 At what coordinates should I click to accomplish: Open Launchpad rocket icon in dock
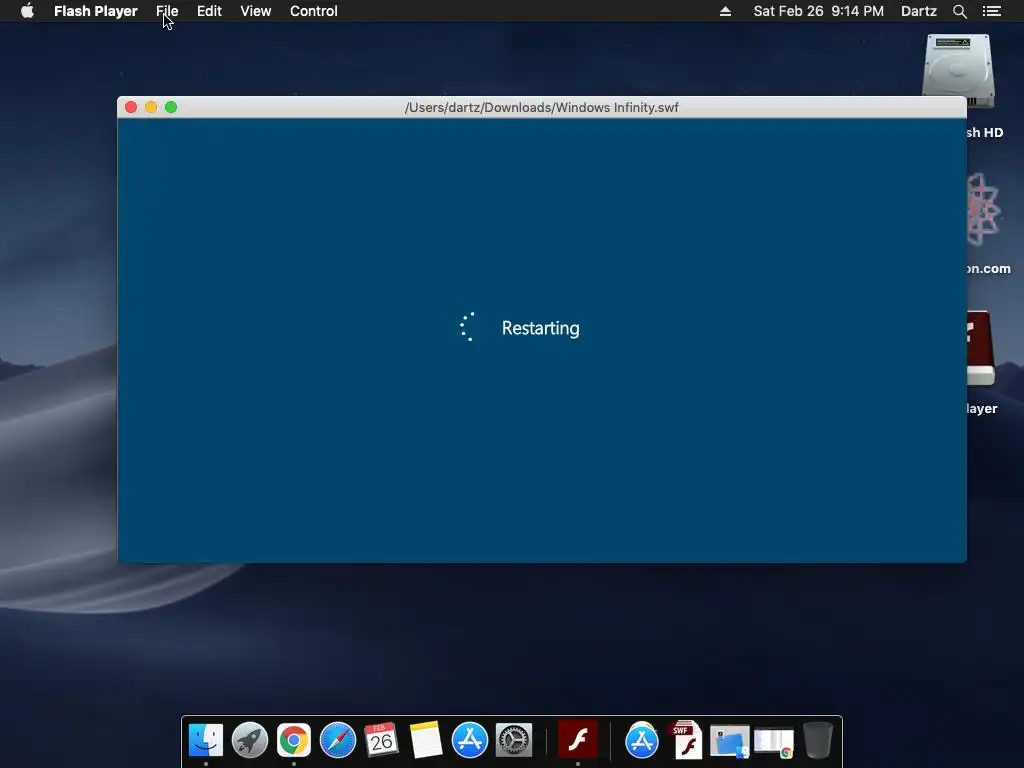249,740
